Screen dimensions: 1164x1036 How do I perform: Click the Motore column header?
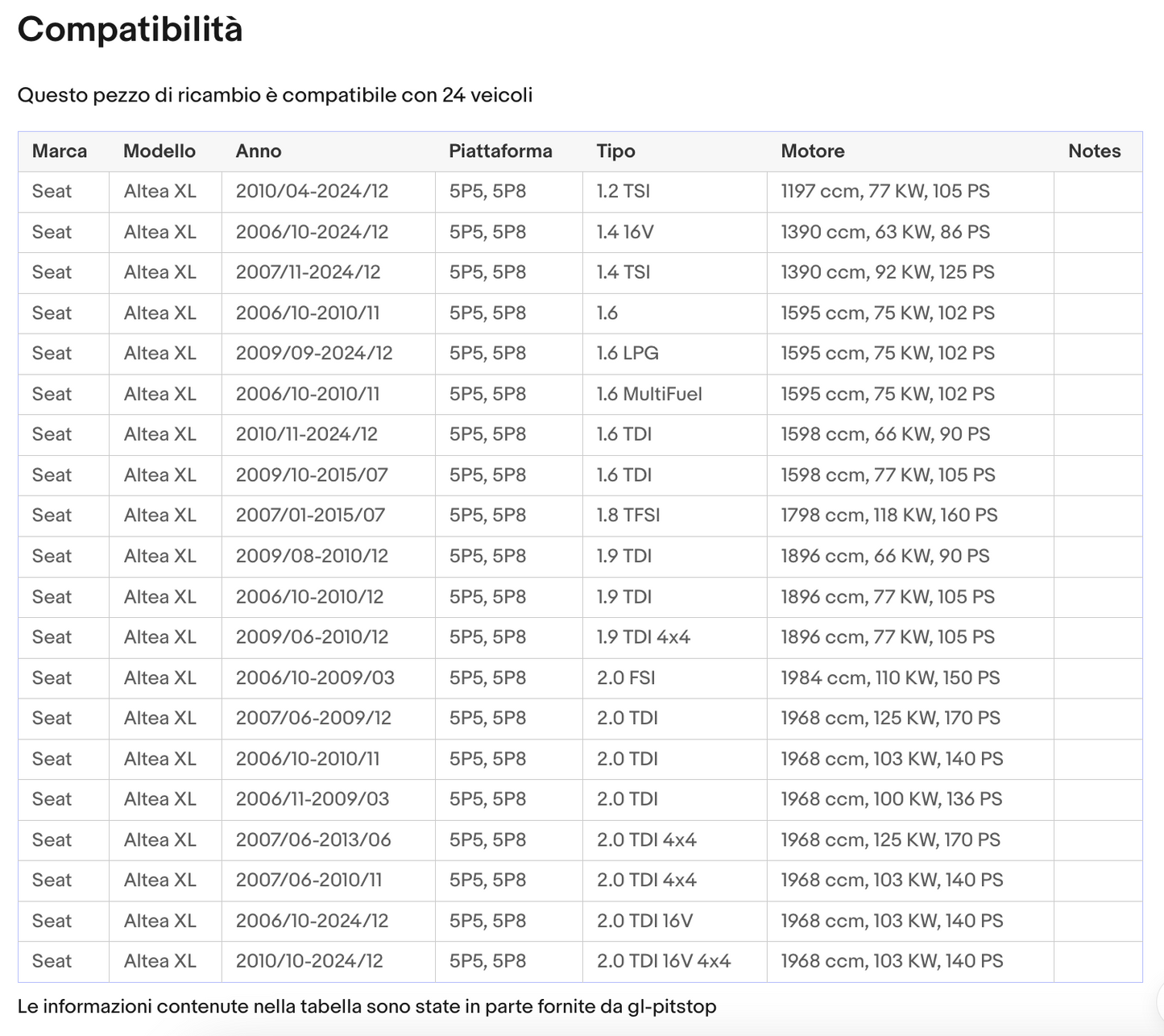(x=813, y=151)
